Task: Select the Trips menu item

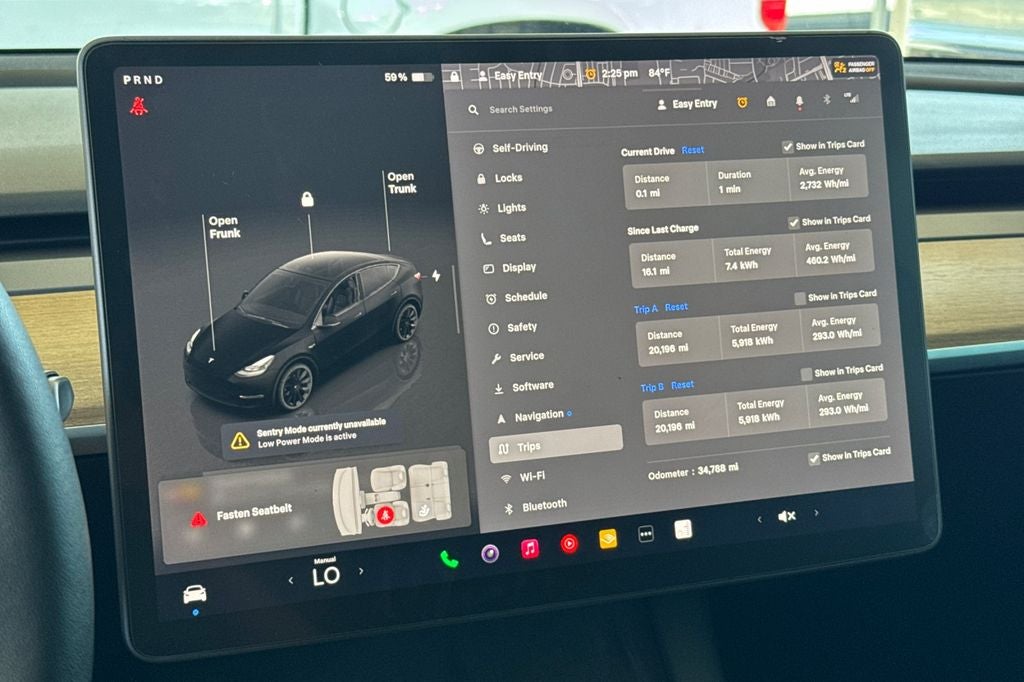Action: click(556, 444)
